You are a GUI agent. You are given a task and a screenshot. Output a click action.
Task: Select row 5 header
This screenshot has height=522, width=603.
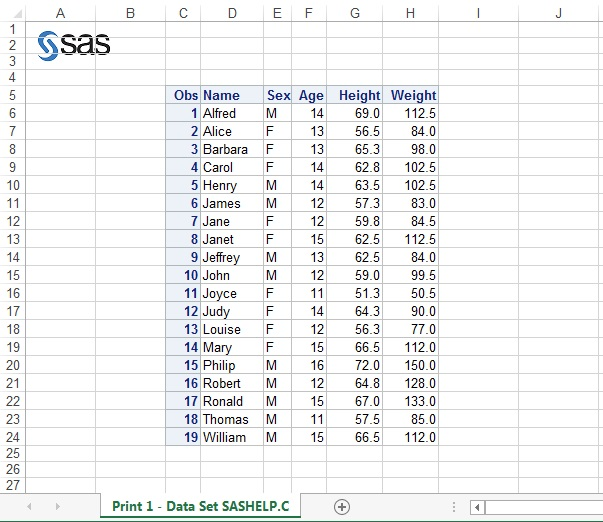point(12,96)
